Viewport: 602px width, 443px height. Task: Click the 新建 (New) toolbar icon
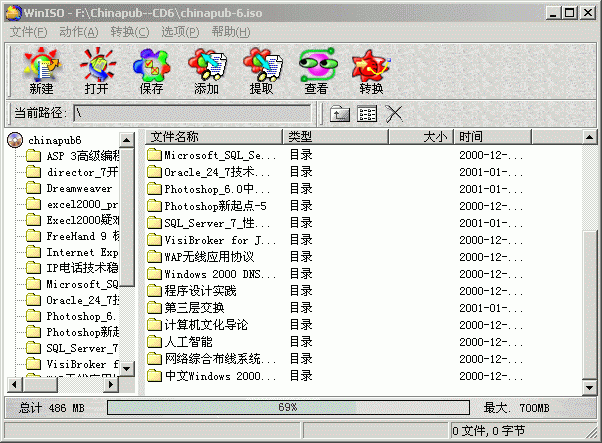[41, 71]
